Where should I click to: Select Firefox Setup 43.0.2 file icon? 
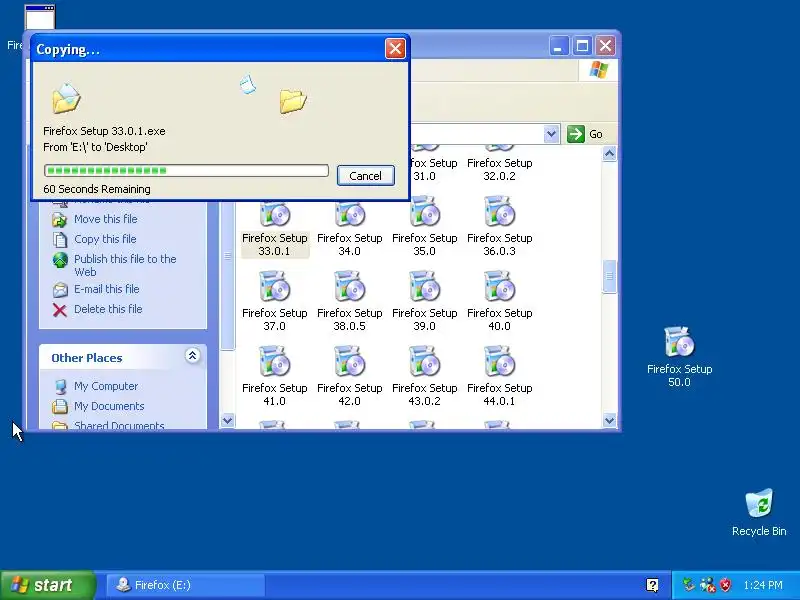click(x=424, y=362)
